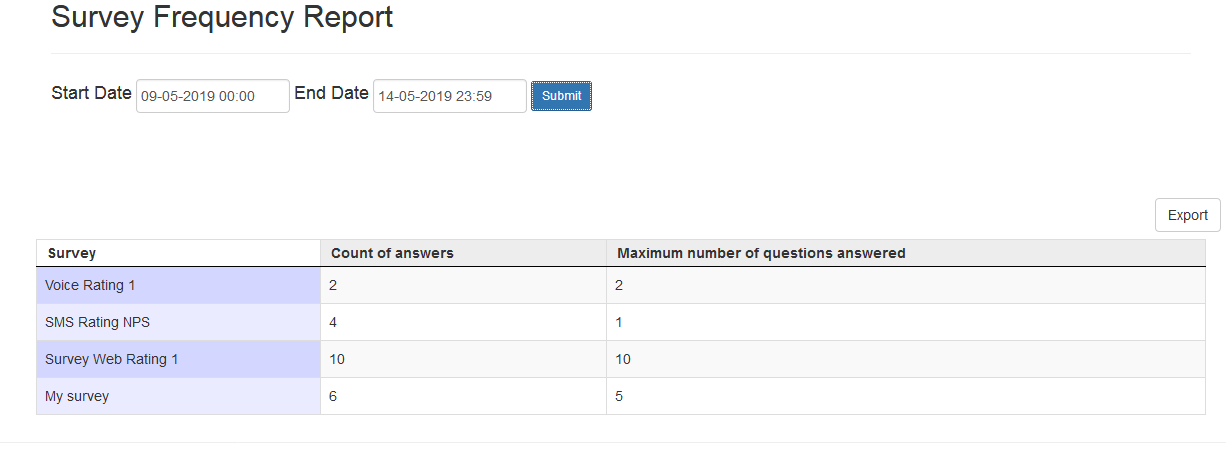
Task: Select the Survey Web Rating 1 row
Action: point(112,359)
